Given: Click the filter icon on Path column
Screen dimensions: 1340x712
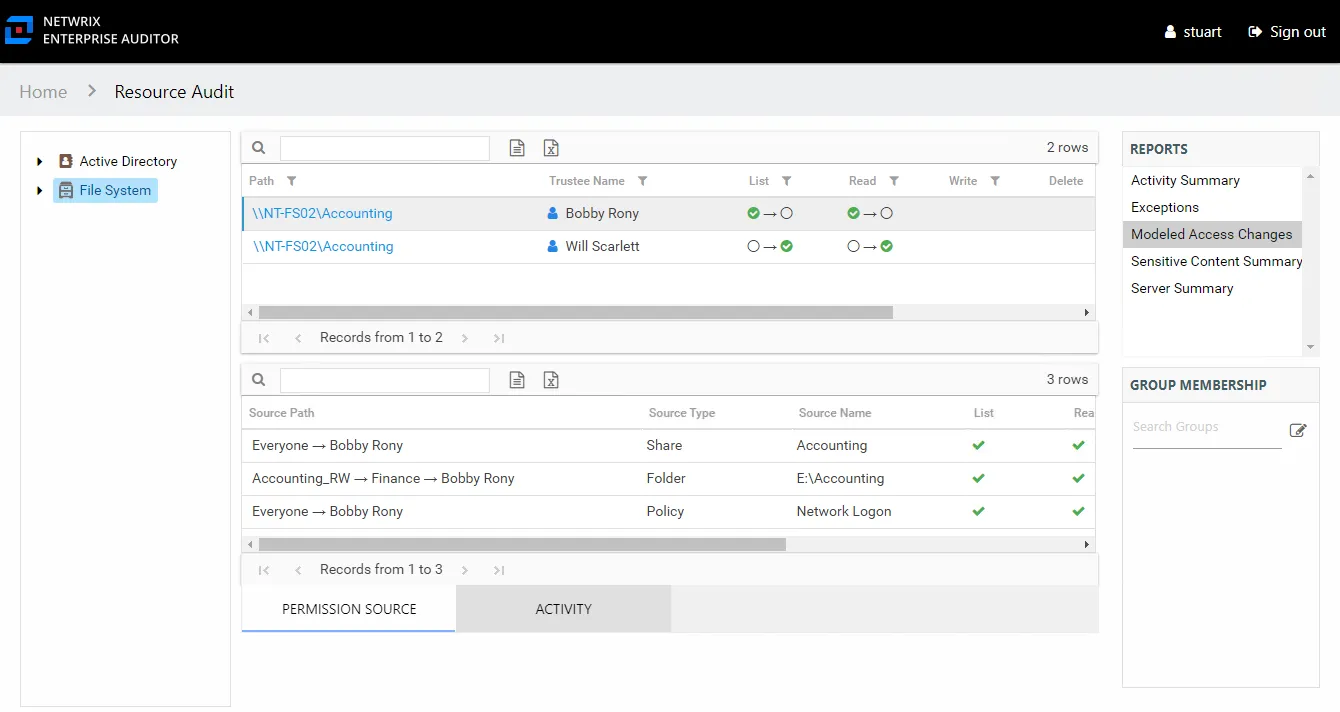Looking at the screenshot, I should pyautogui.click(x=292, y=181).
